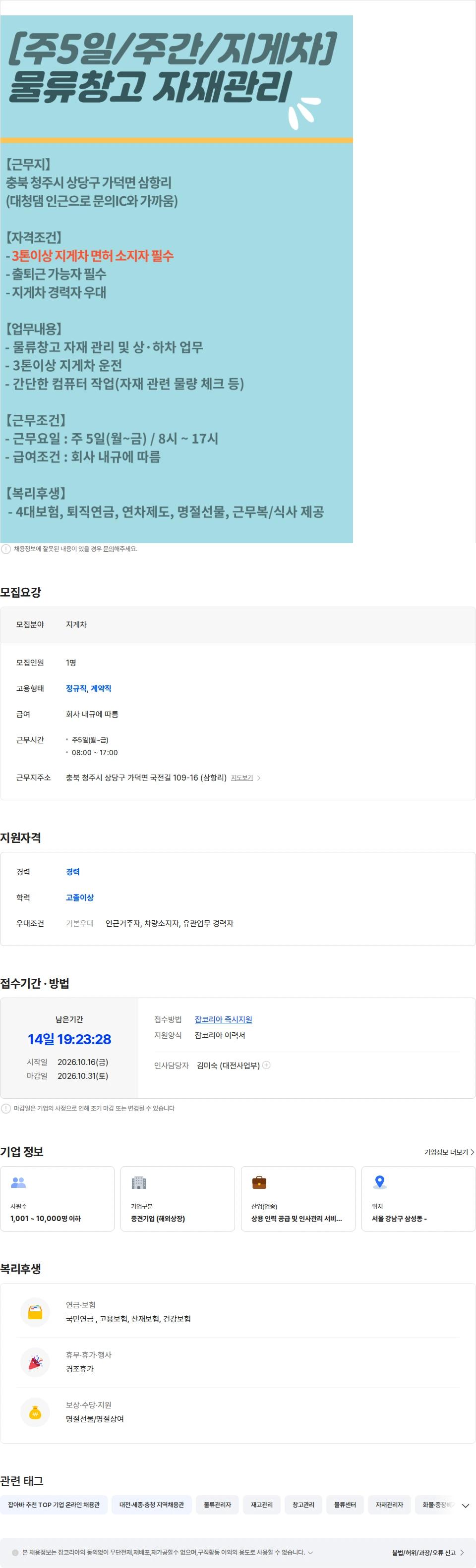Select the 잡아바 추천 TOP 기업 온라인 채용관 tag

54,1504
